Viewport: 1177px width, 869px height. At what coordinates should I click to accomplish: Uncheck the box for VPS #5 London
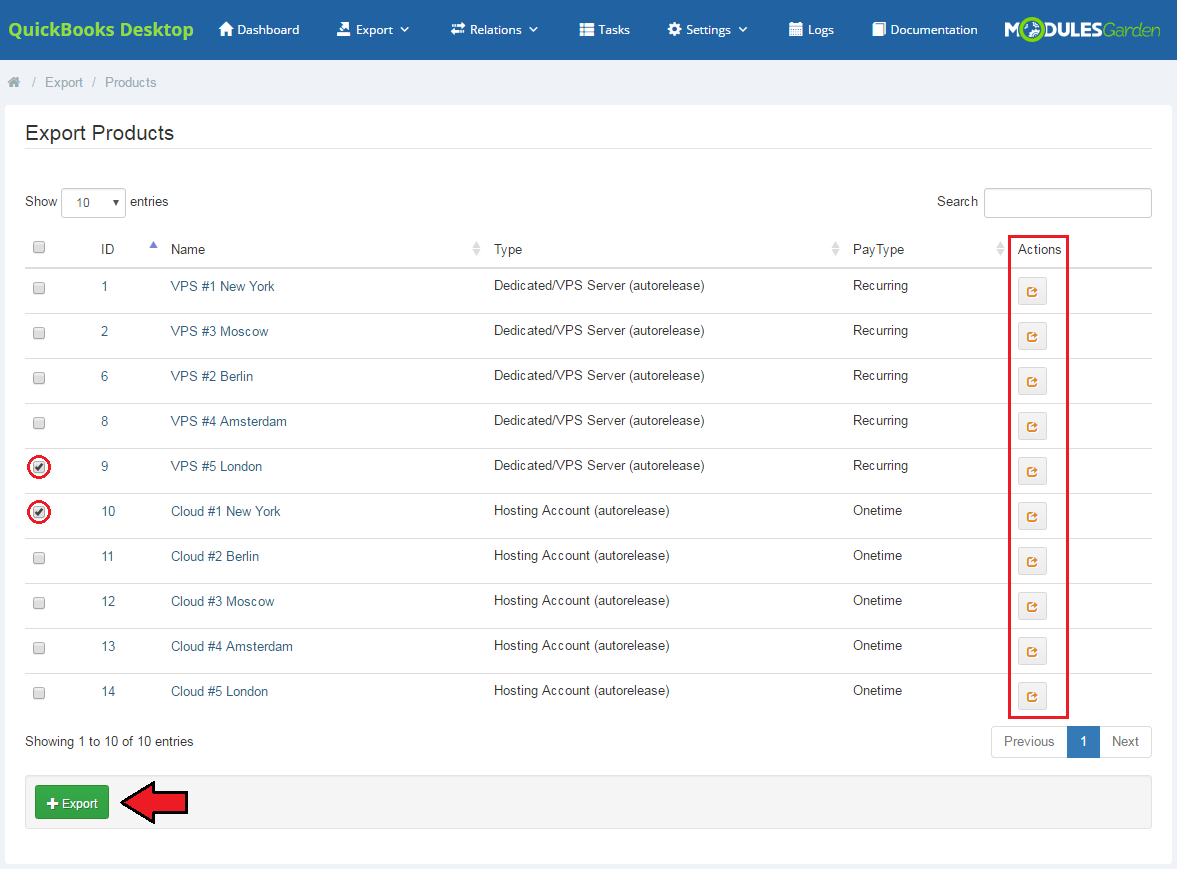[39, 467]
